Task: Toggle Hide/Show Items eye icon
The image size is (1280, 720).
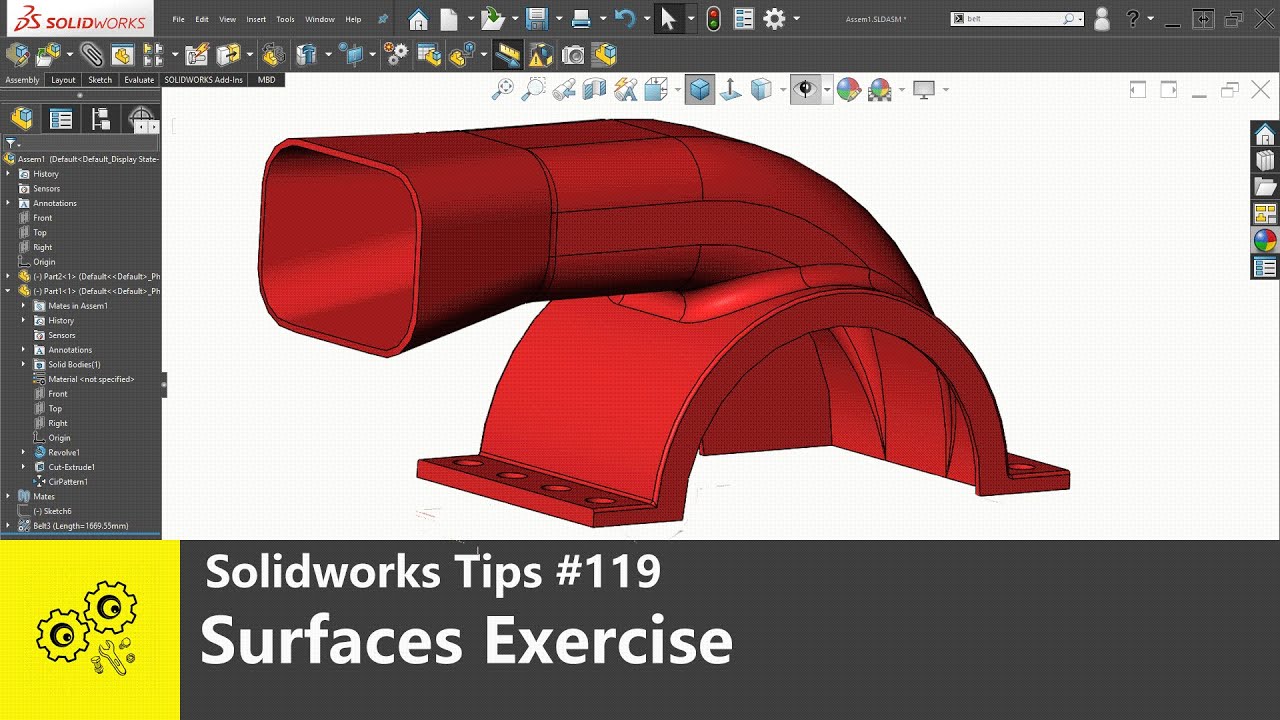Action: click(x=804, y=90)
